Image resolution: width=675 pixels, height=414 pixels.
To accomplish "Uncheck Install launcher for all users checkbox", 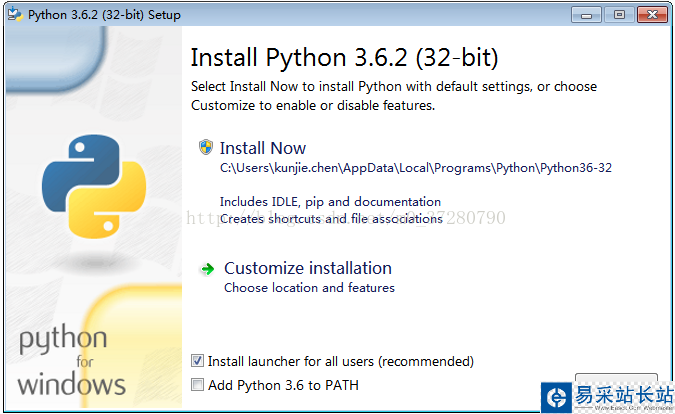I will tap(197, 361).
